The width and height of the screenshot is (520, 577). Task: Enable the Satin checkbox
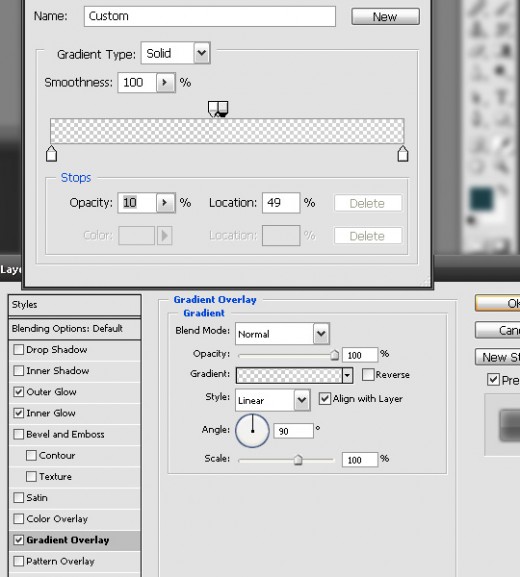tap(18, 498)
